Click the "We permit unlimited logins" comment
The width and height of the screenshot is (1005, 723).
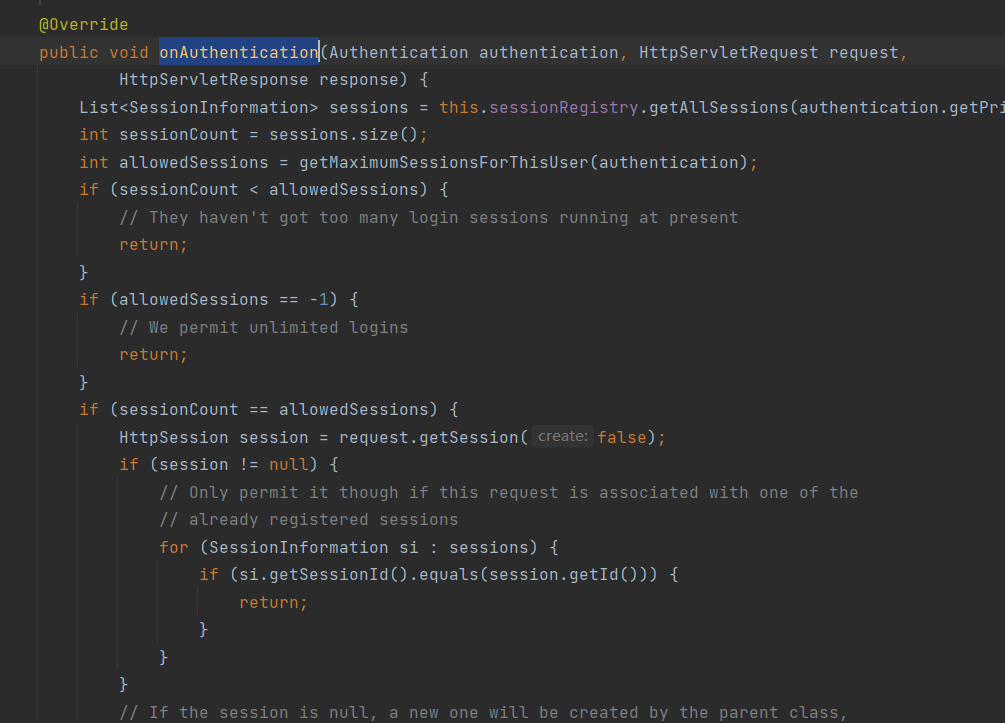coord(263,327)
